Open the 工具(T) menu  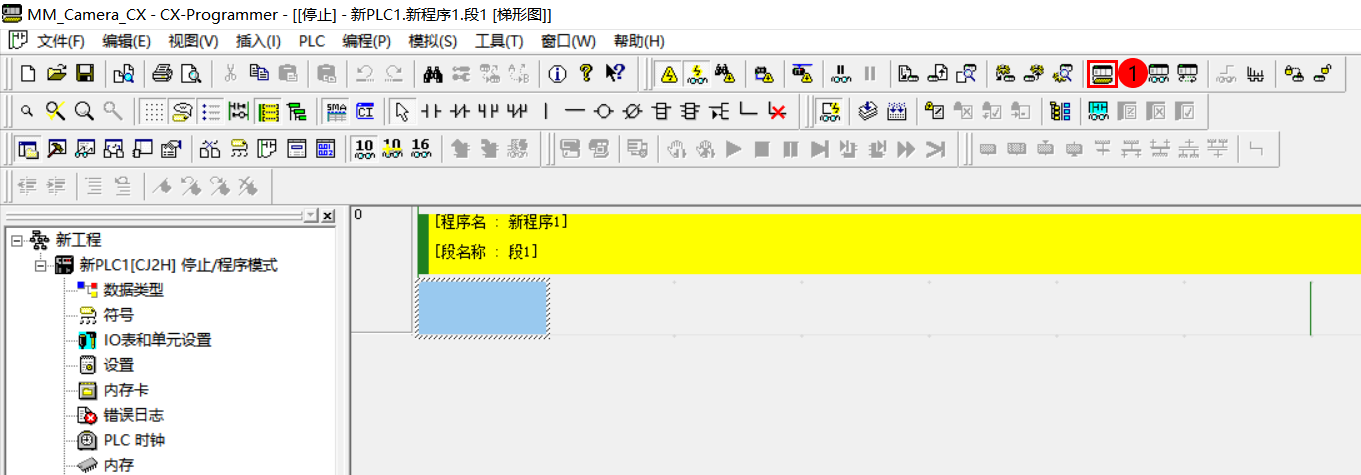click(499, 41)
